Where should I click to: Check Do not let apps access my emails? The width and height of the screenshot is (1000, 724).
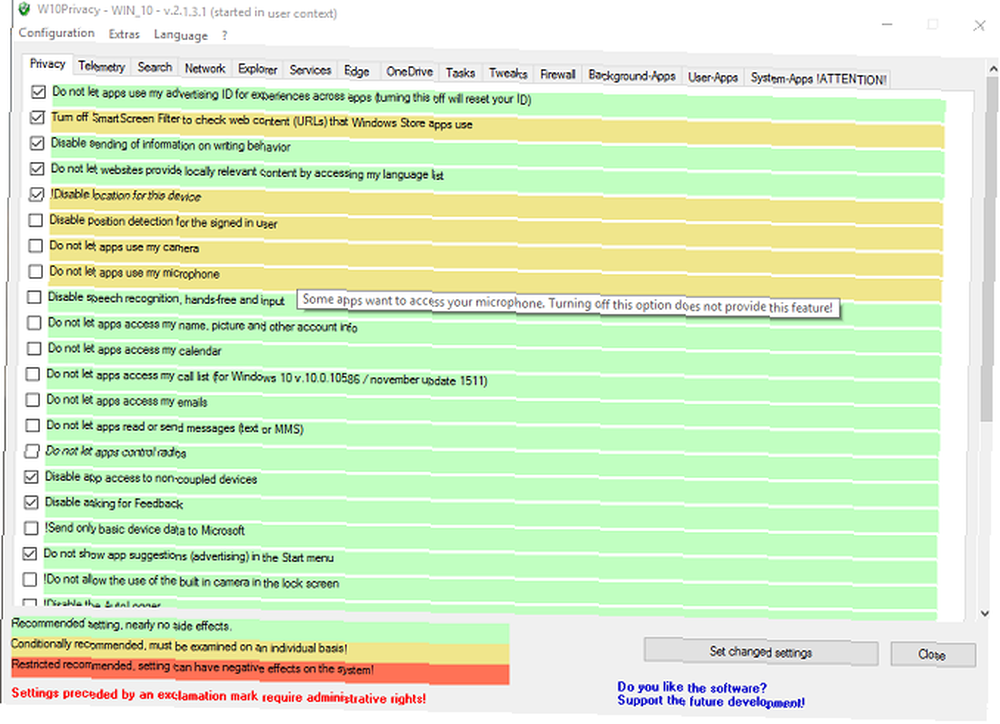click(x=33, y=399)
